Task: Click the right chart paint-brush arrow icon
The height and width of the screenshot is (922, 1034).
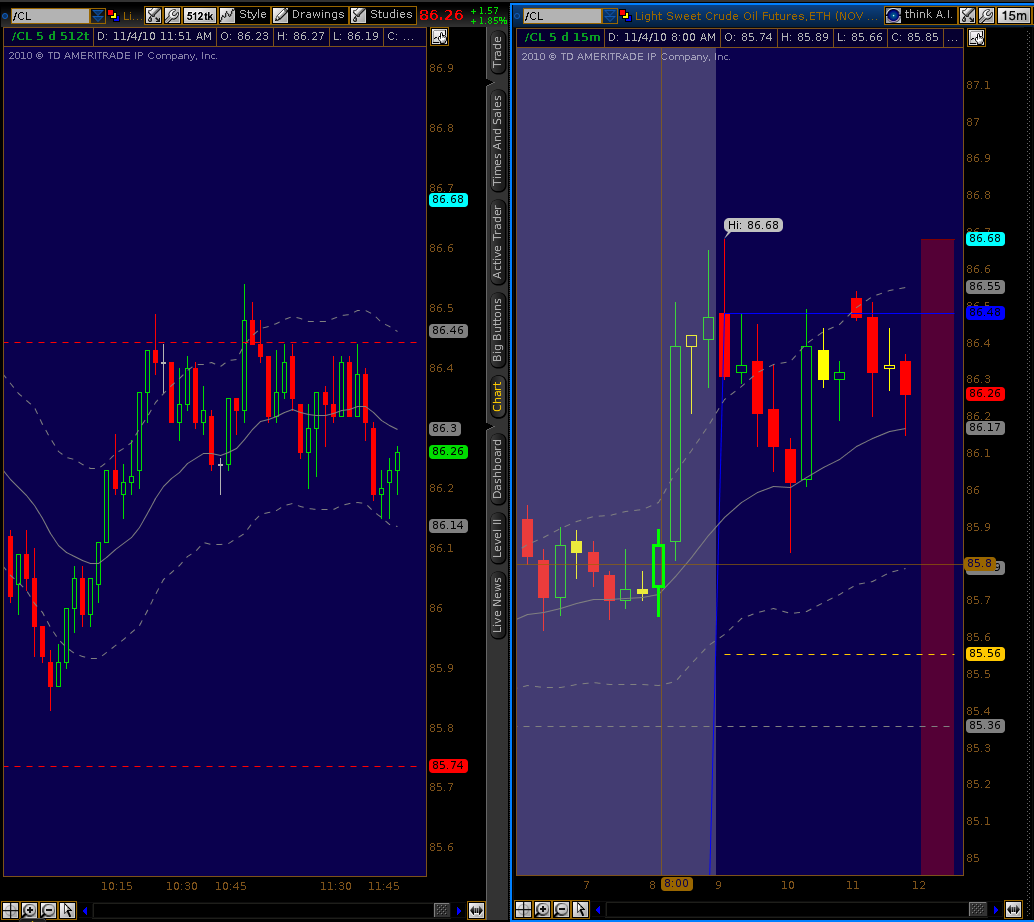Action: [x=967, y=15]
